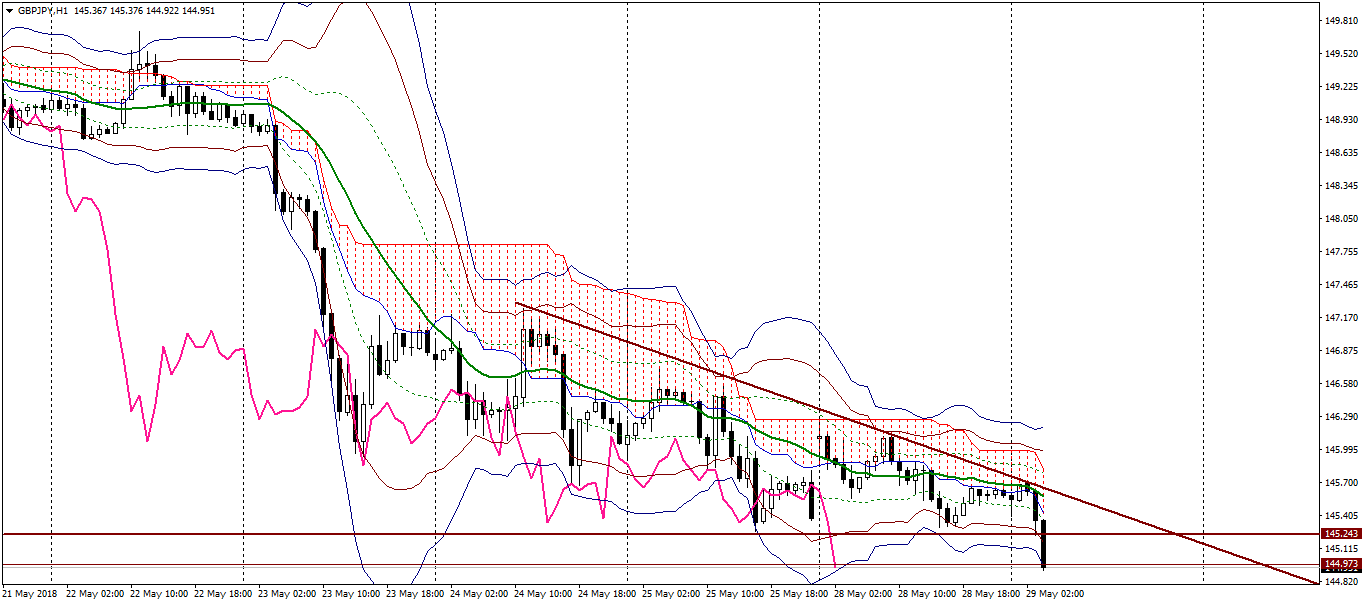This screenshot has width=1362, height=605.
Task: Click the 25 May 10:00 time label
Action: [x=733, y=594]
